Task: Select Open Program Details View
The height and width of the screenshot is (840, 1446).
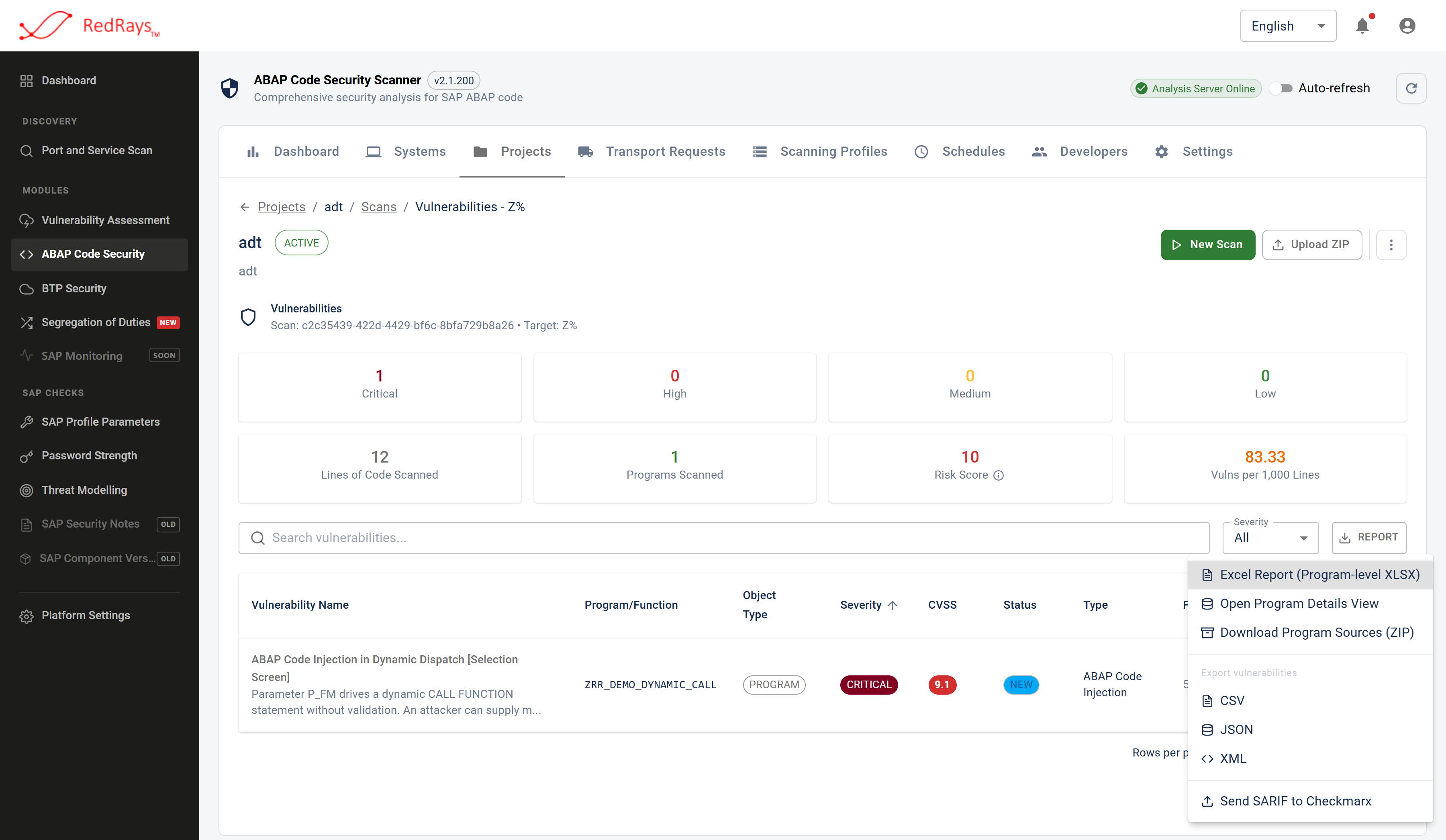Action: pos(1311,603)
